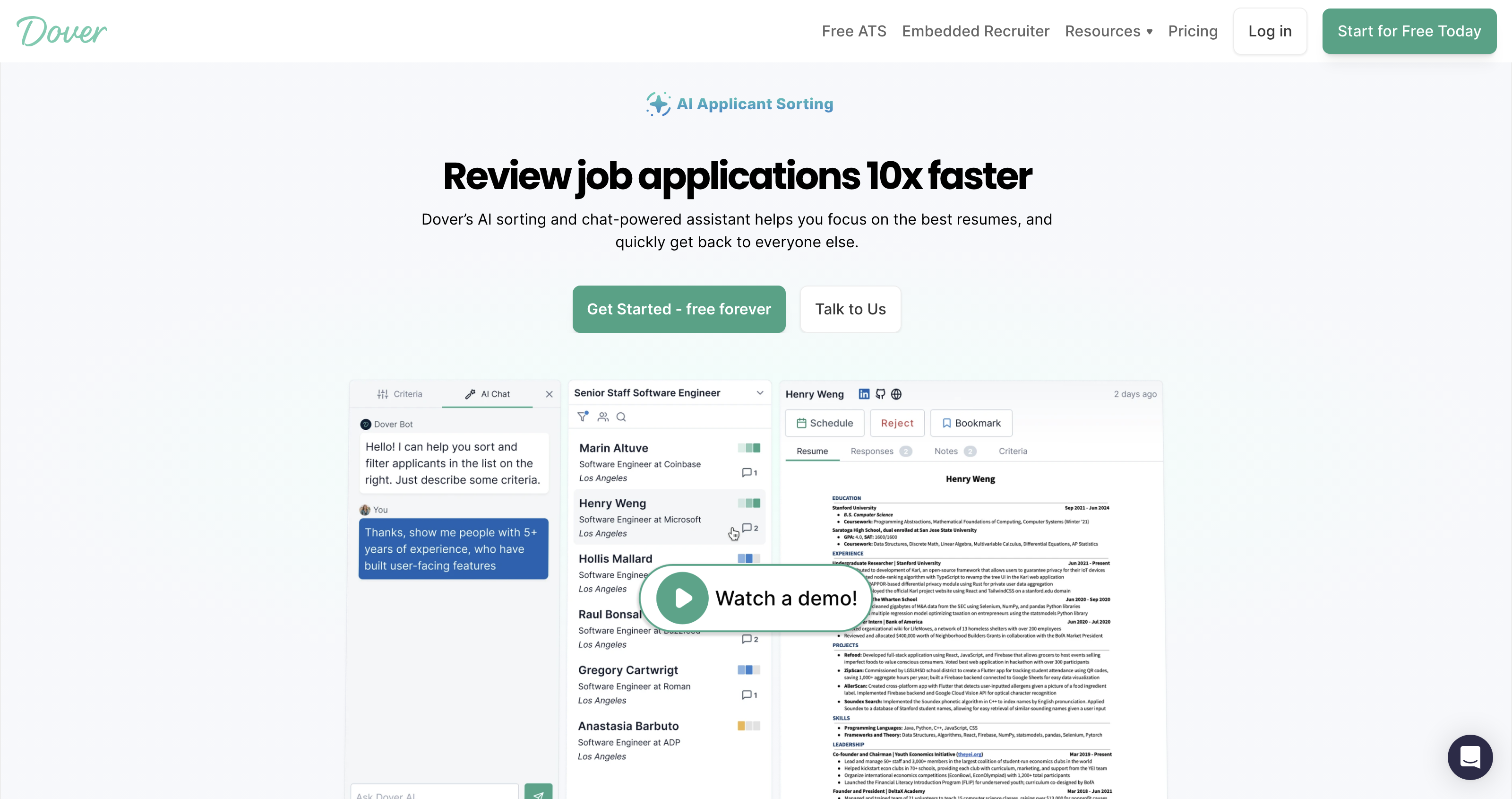
Task: Click Henry Weng's comment icon
Action: 747,528
